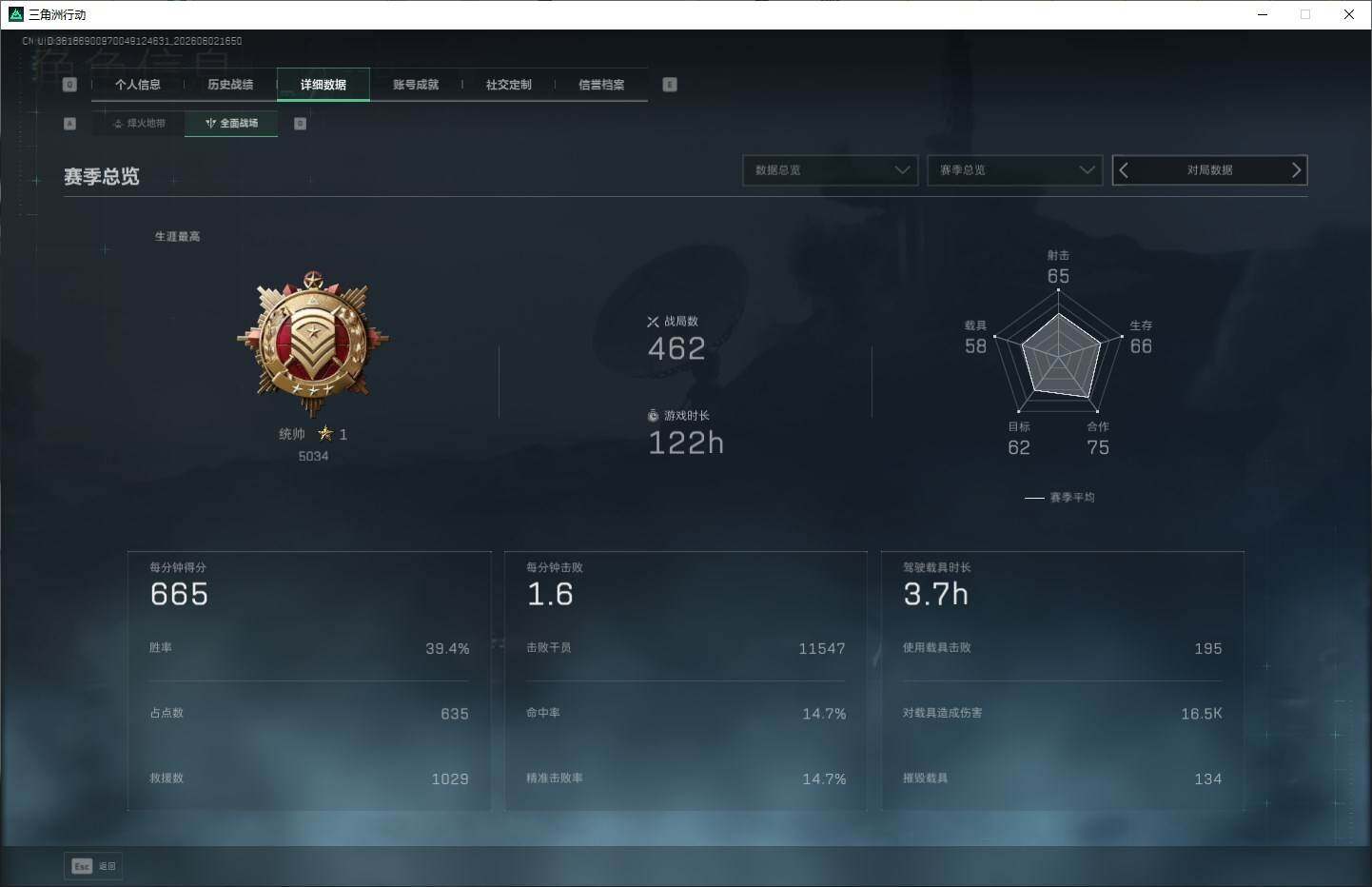The image size is (1372, 887).
Task: Click the E key hint icon
Action: click(x=670, y=85)
